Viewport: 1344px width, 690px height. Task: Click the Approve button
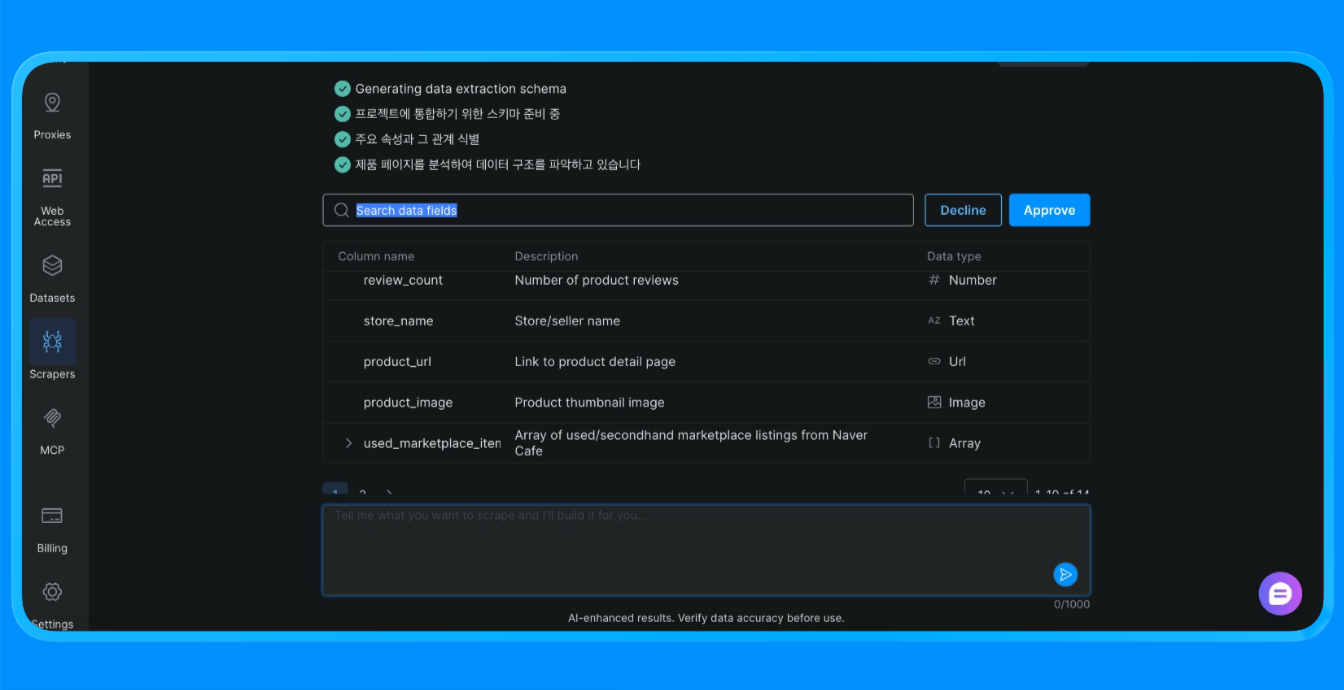pos(1049,210)
